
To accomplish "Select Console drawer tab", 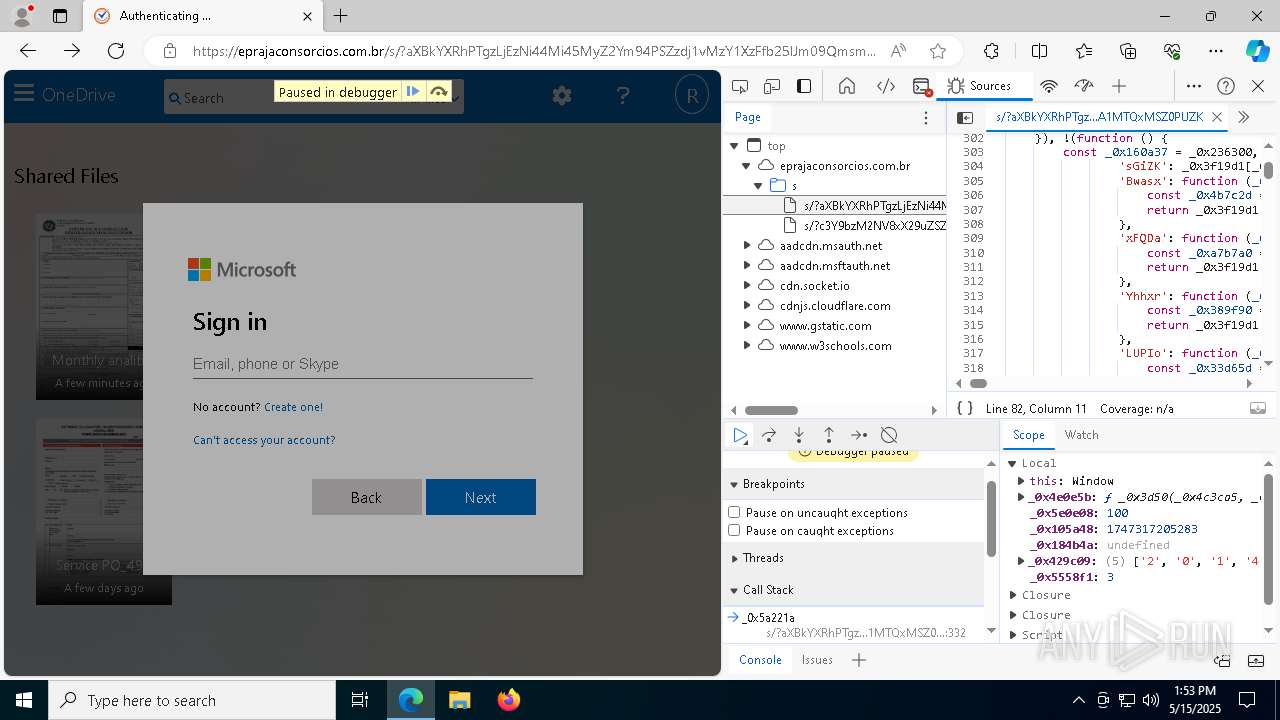I will [760, 660].
